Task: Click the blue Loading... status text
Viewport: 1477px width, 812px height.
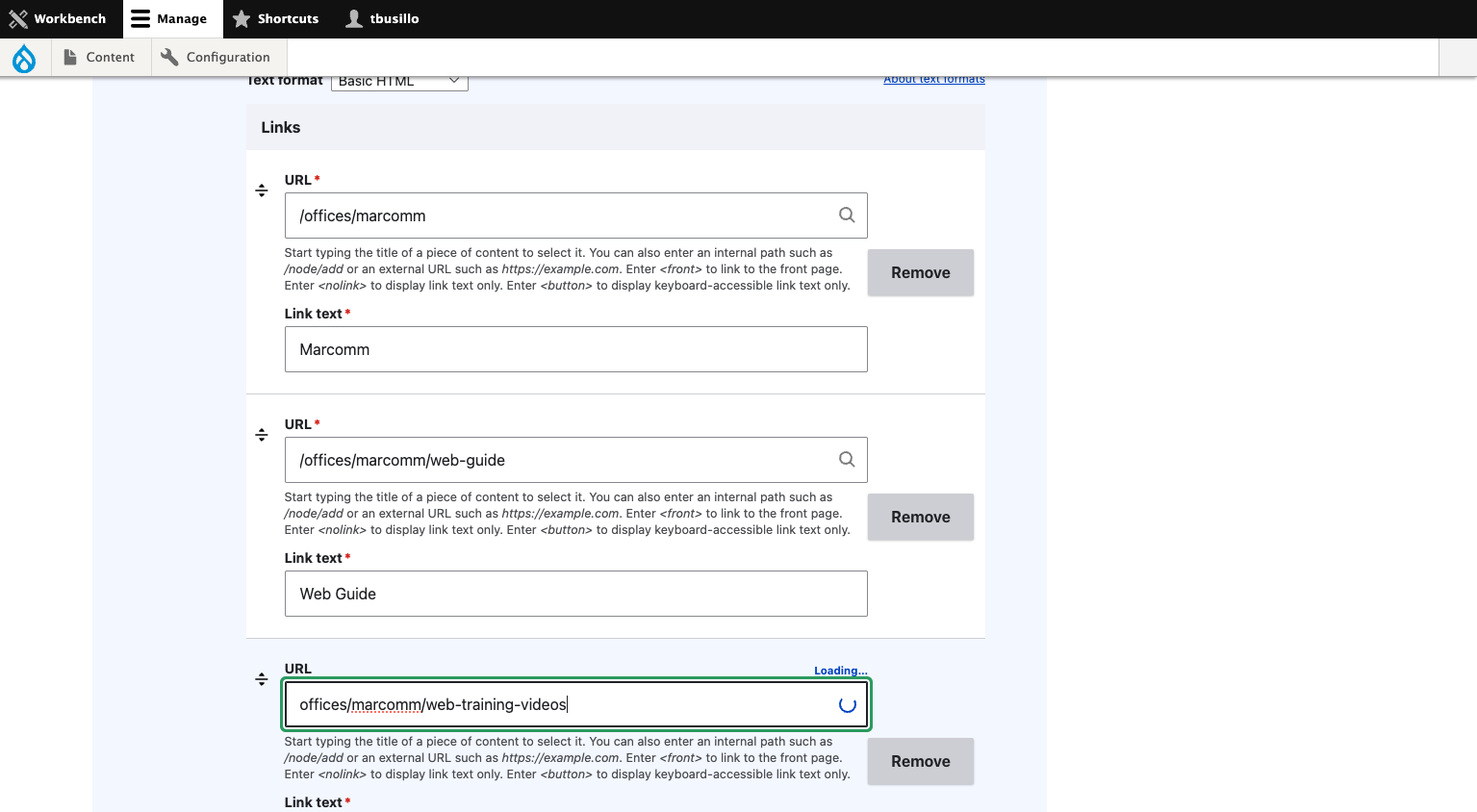Action: pos(841,671)
